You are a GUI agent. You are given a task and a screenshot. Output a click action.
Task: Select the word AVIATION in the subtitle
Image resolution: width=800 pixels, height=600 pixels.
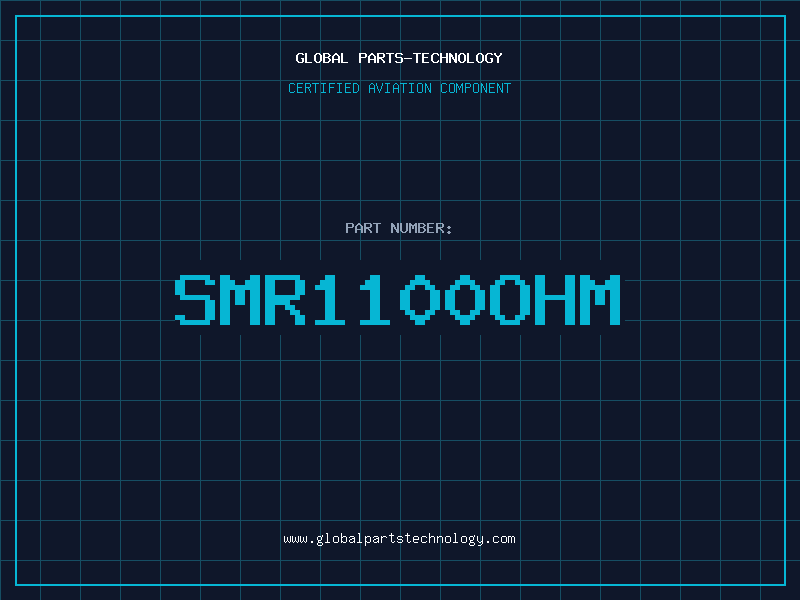point(400,88)
